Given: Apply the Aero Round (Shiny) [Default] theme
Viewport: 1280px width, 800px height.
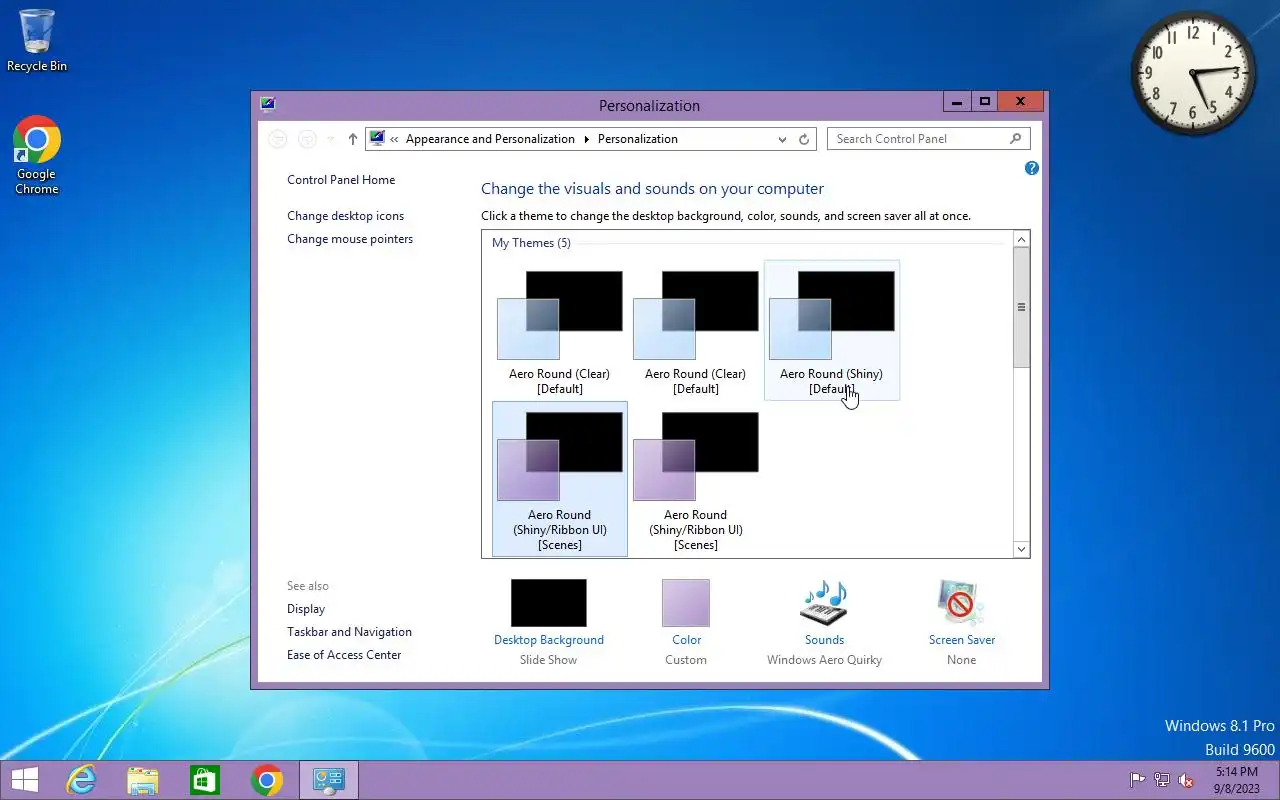Looking at the screenshot, I should pyautogui.click(x=831, y=330).
